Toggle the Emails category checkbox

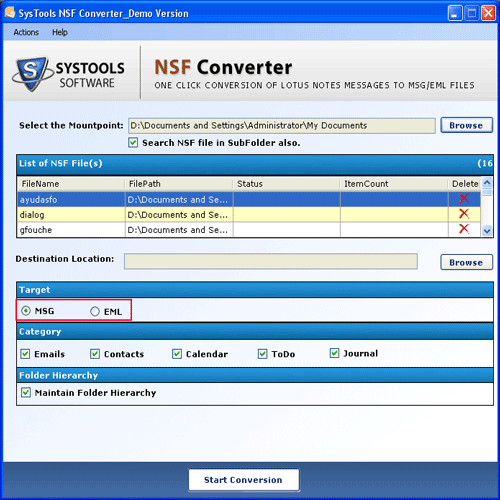pyautogui.click(x=25, y=354)
